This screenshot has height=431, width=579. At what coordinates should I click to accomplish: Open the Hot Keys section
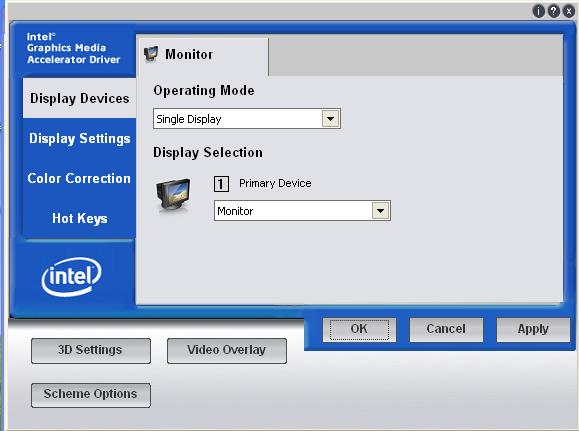coord(79,218)
